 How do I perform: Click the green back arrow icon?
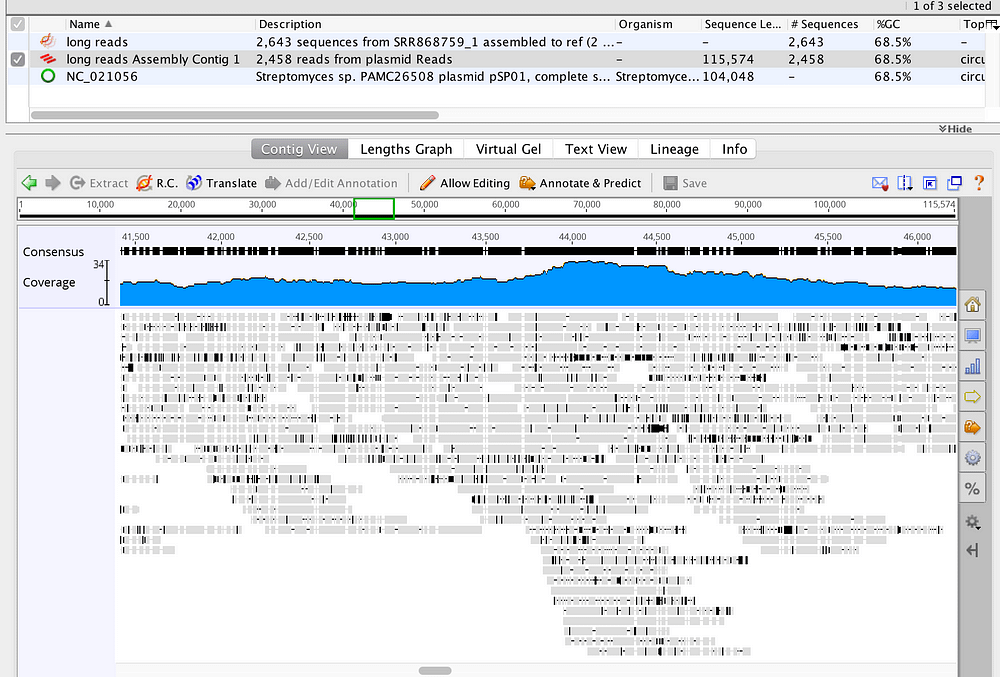point(29,183)
